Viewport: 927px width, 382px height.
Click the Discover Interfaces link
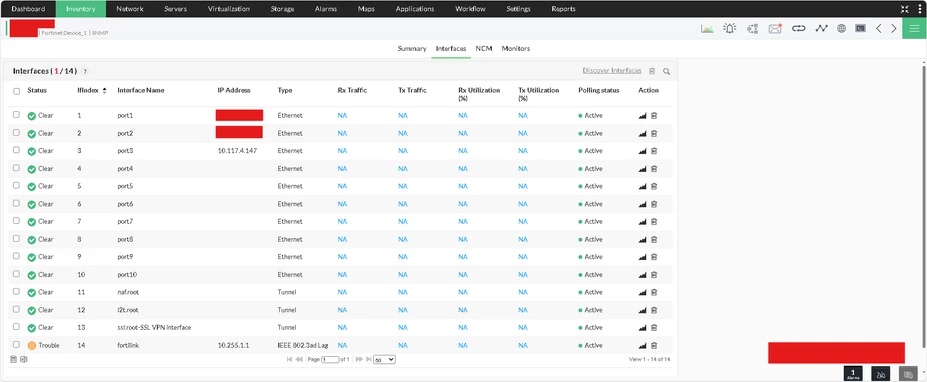click(x=612, y=70)
